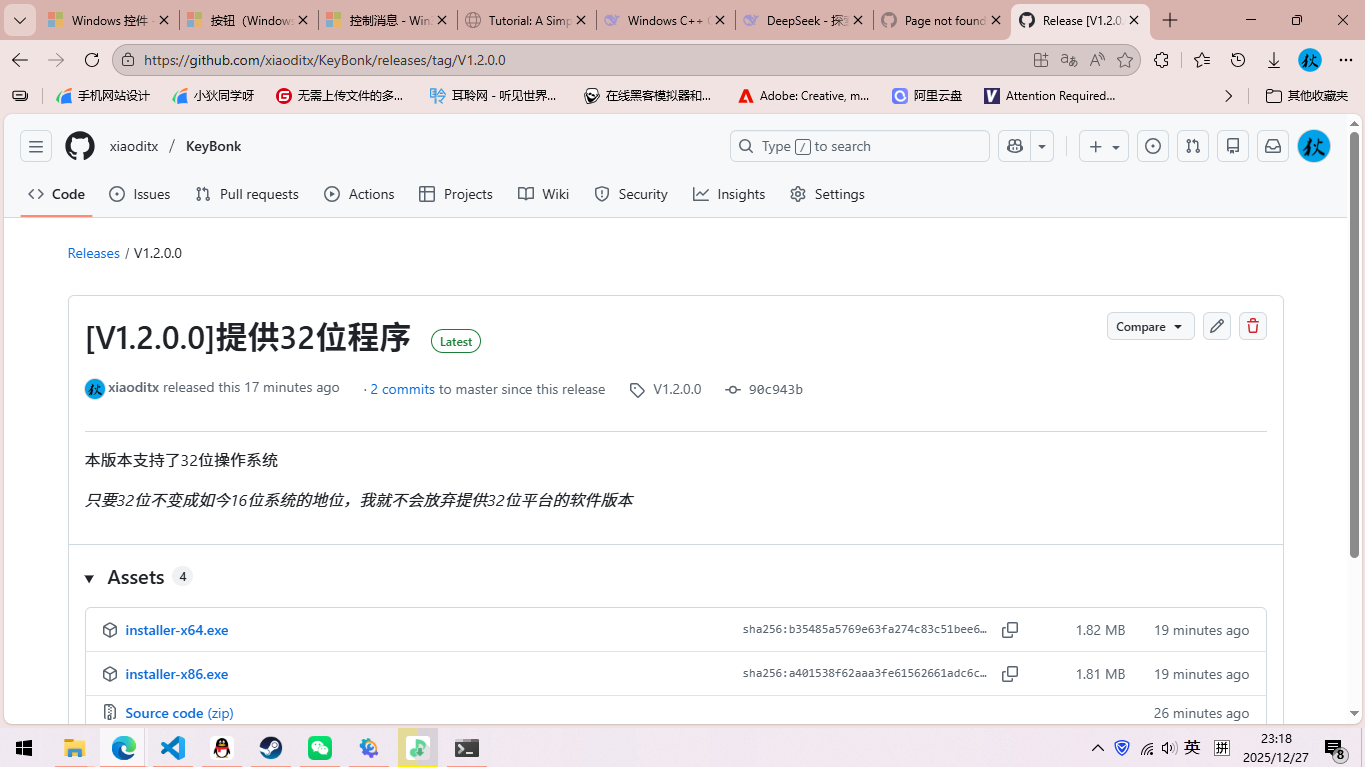
Task: Download installer-x86.exe
Action: [x=177, y=674]
